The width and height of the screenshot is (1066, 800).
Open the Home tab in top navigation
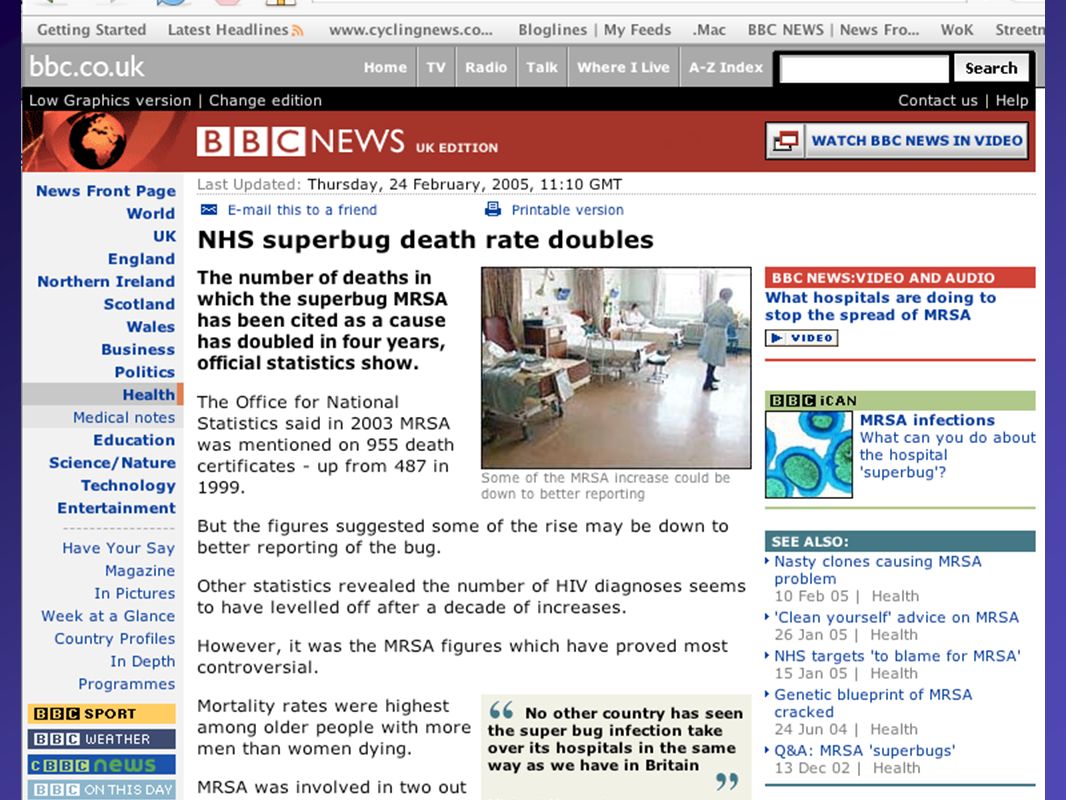click(x=385, y=67)
